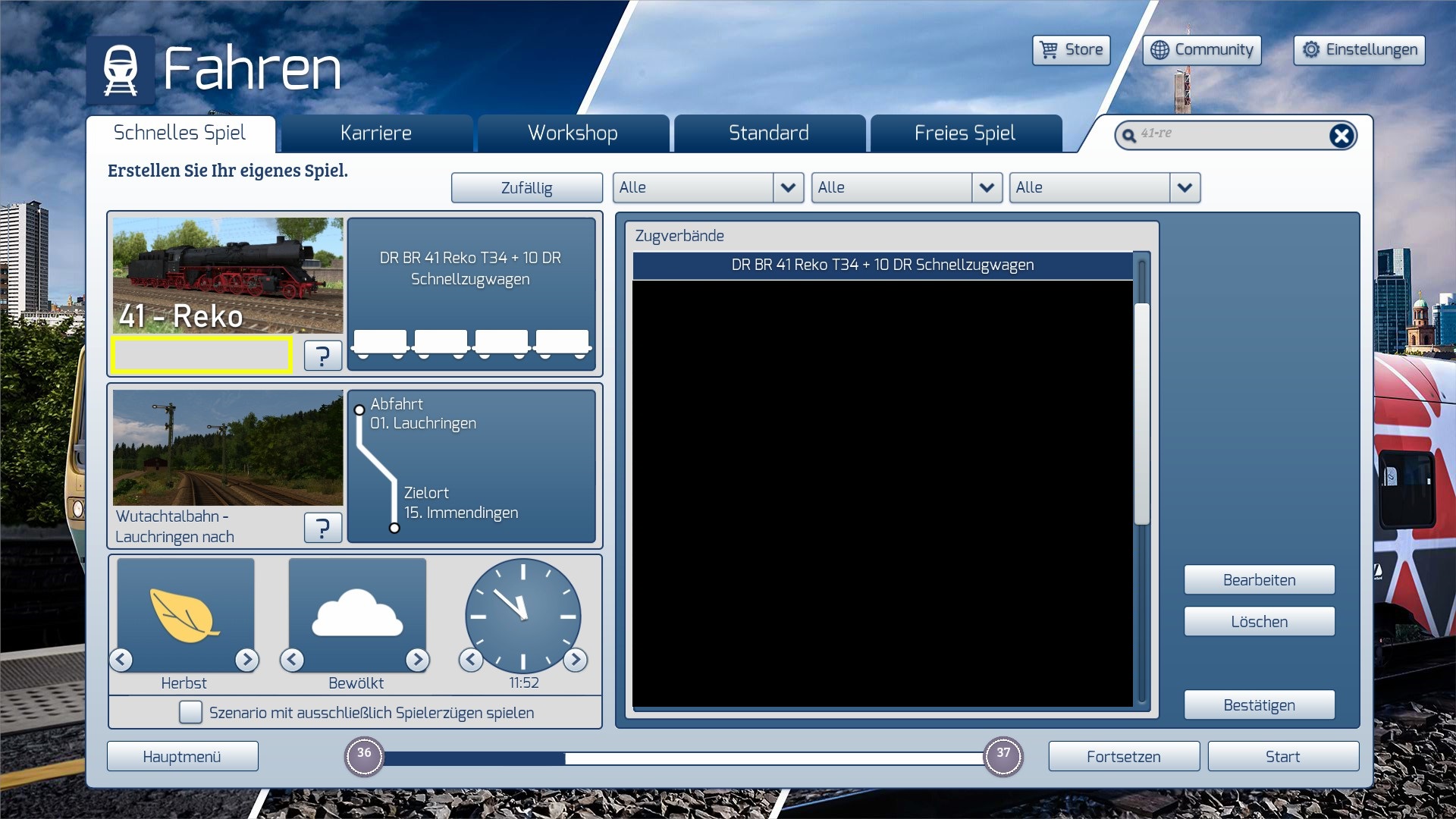Screen dimensions: 1456x819
Task: Select previous weather before Bewölkt
Action: (x=292, y=660)
